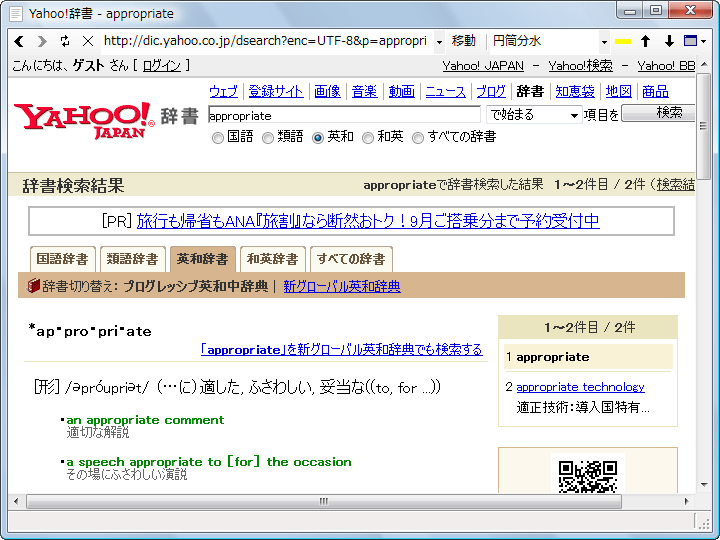Click the browser back arrow
Screen dimensions: 720x540
pyautogui.click(x=19, y=41)
